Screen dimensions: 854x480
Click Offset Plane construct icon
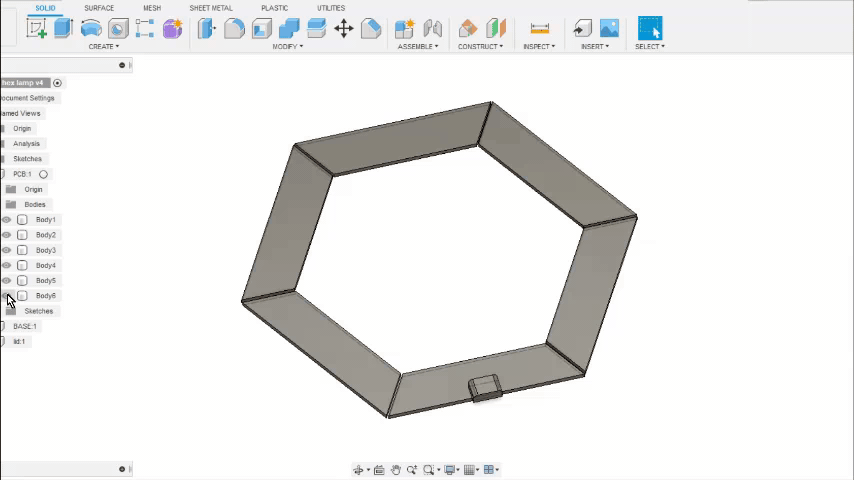coord(467,28)
